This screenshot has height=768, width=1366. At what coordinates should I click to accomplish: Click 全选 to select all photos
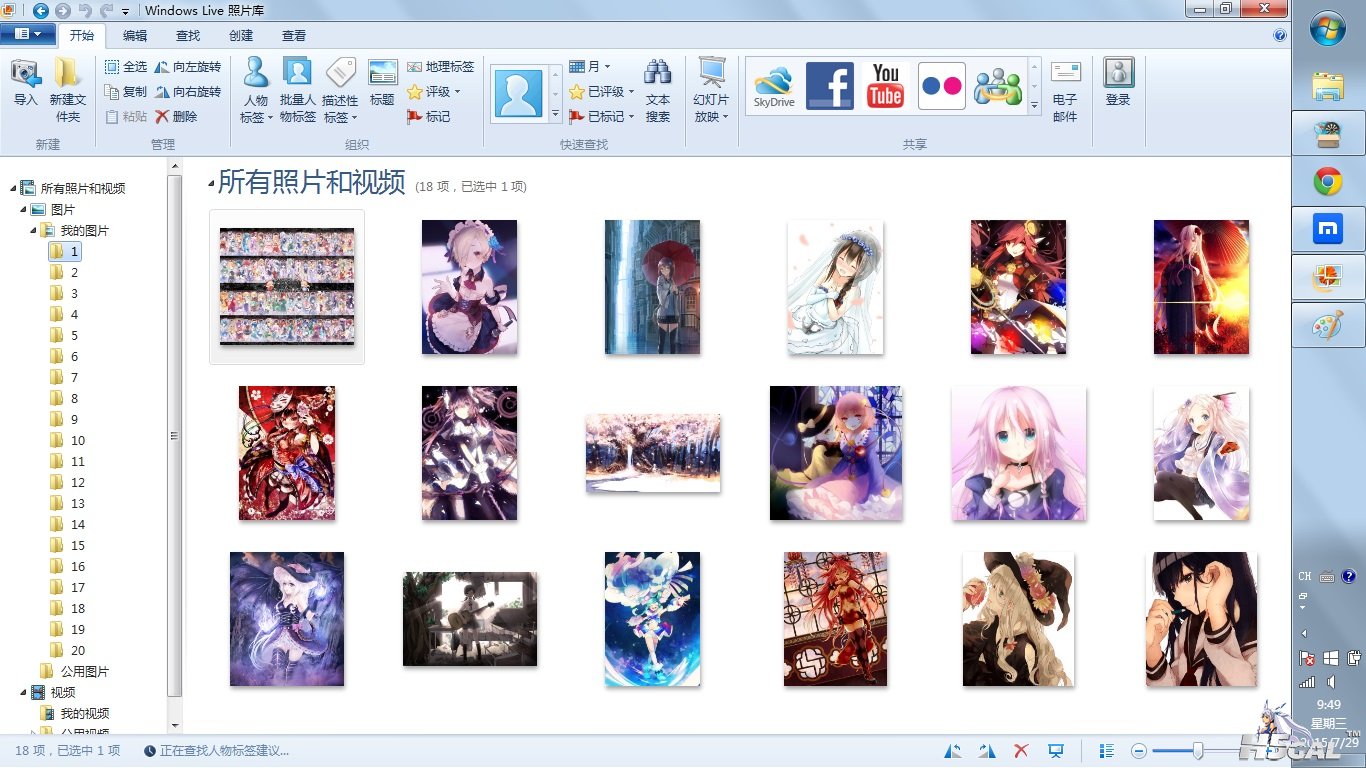point(126,67)
